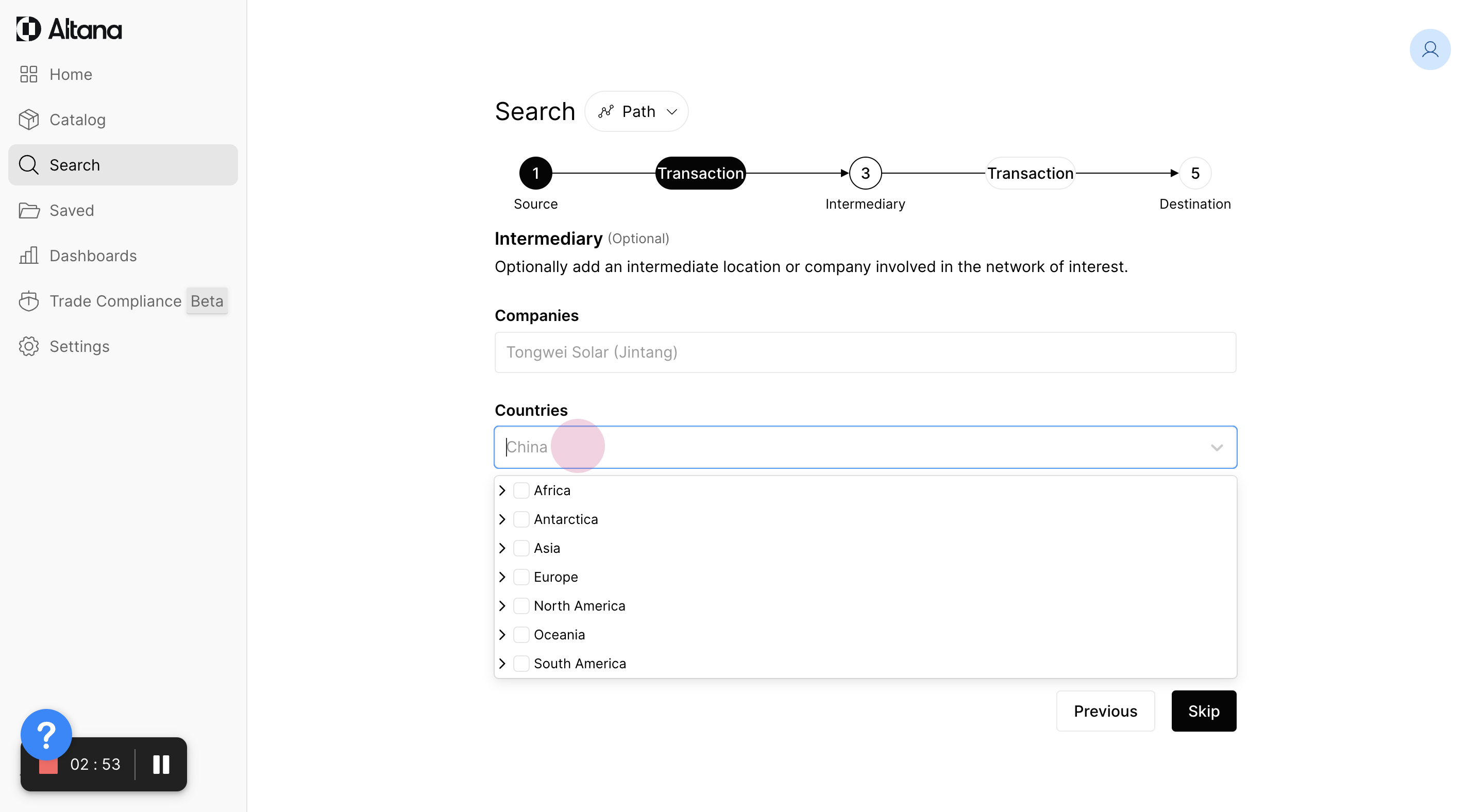Pause the screen recording
1484x812 pixels.
pos(161,764)
